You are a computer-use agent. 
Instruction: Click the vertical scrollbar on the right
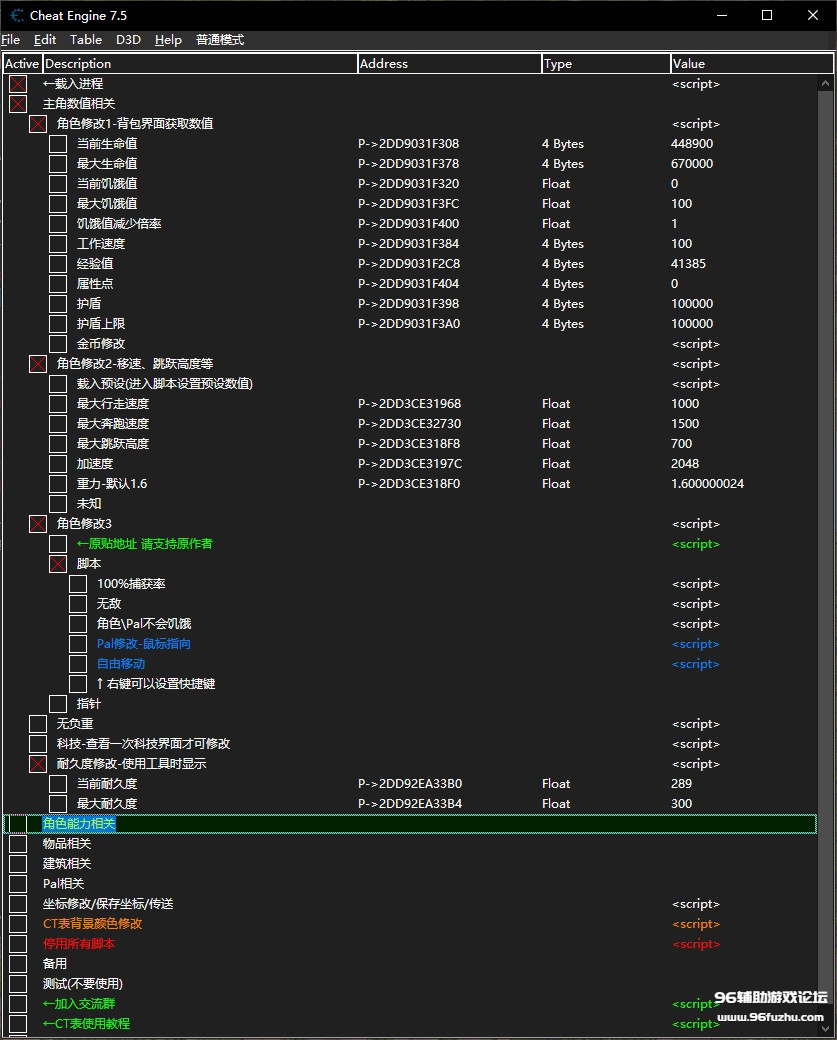pyautogui.click(x=826, y=500)
